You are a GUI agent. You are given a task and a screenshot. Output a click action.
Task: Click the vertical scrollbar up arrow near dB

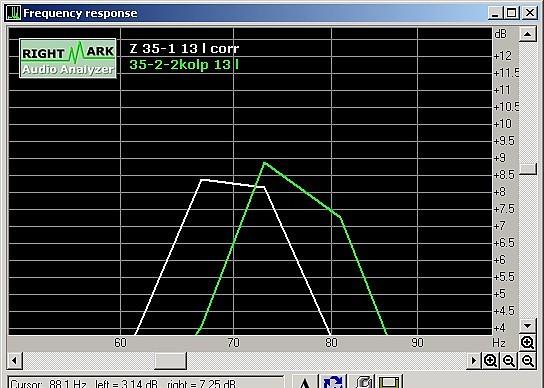pos(528,34)
